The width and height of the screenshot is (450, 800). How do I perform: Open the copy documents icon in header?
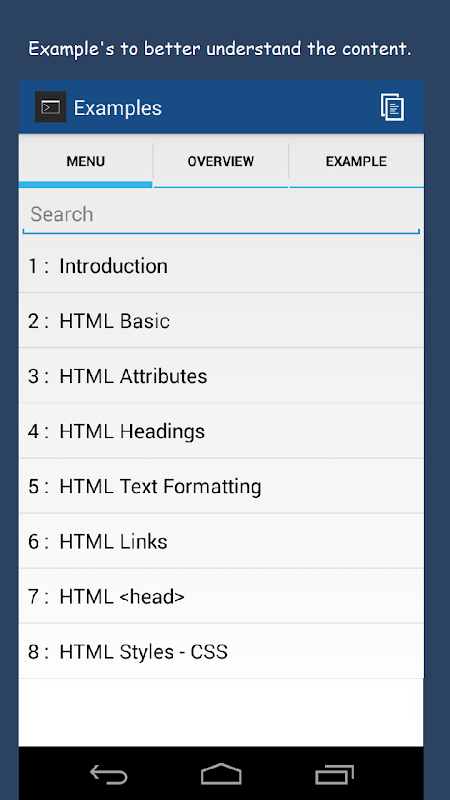click(392, 107)
